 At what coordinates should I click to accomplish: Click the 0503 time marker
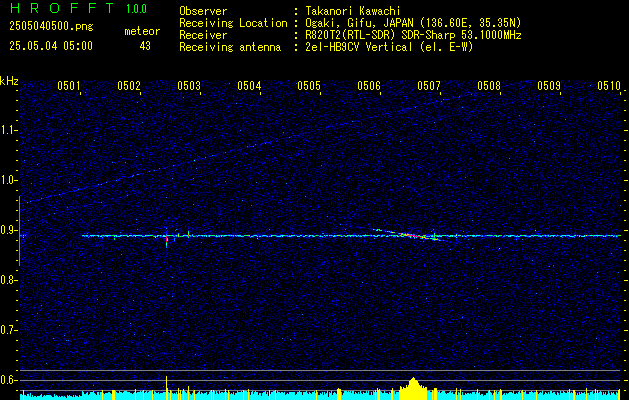coord(189,86)
